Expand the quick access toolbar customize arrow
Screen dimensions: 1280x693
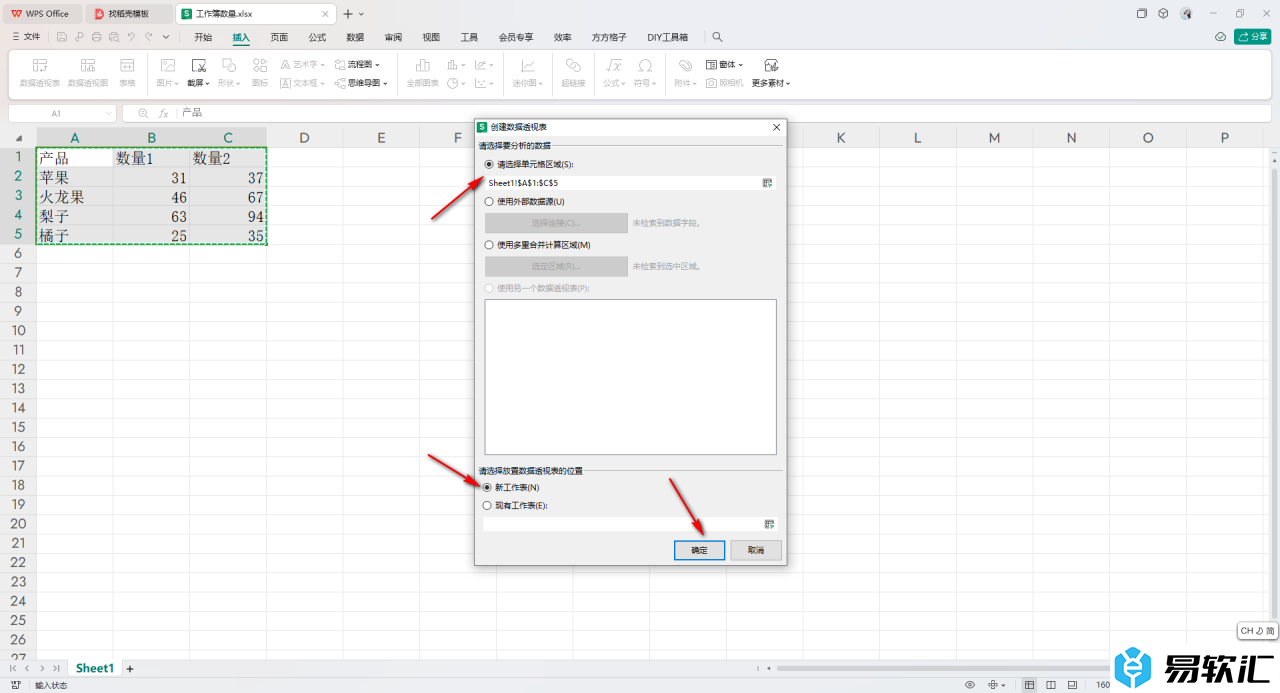tap(166, 37)
